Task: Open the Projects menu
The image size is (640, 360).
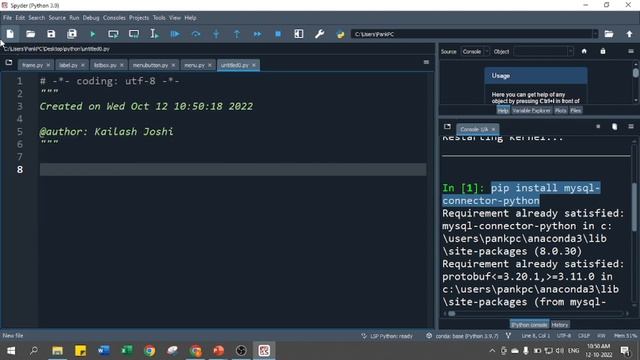Action: coord(139,18)
